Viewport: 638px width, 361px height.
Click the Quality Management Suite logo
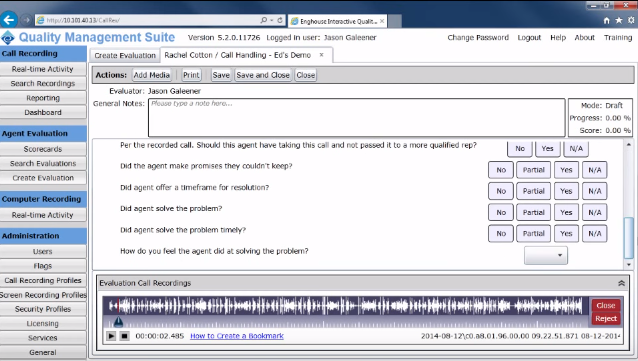pyautogui.click(x=8, y=38)
